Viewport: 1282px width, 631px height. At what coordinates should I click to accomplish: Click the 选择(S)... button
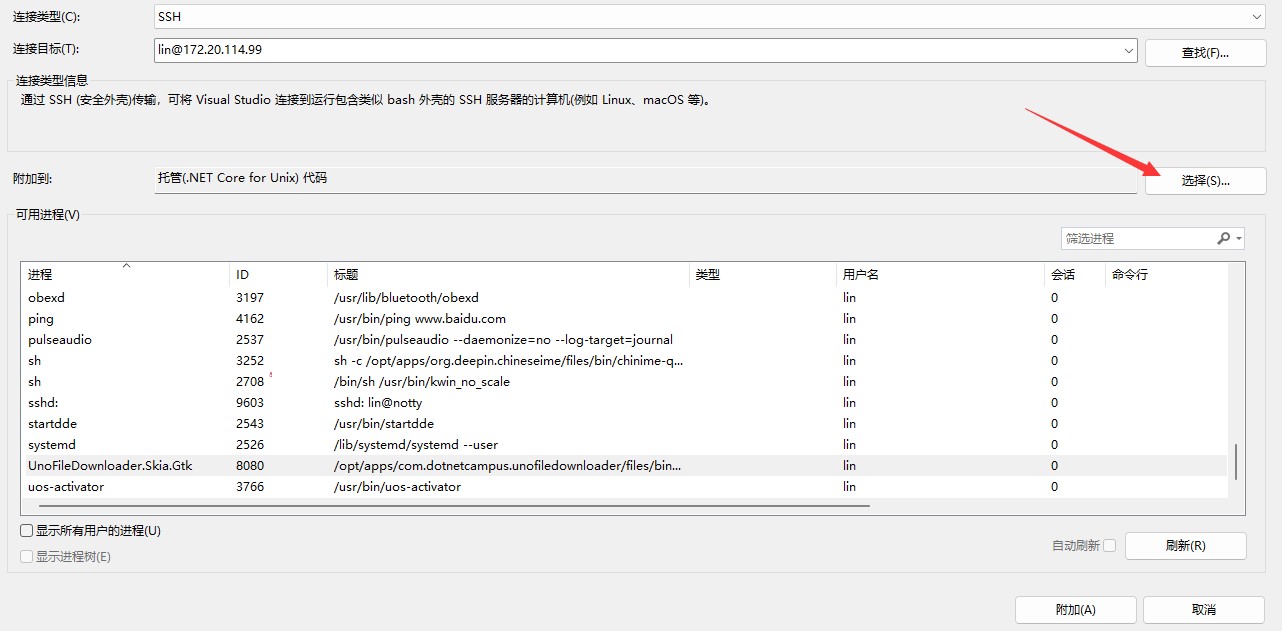(1205, 180)
